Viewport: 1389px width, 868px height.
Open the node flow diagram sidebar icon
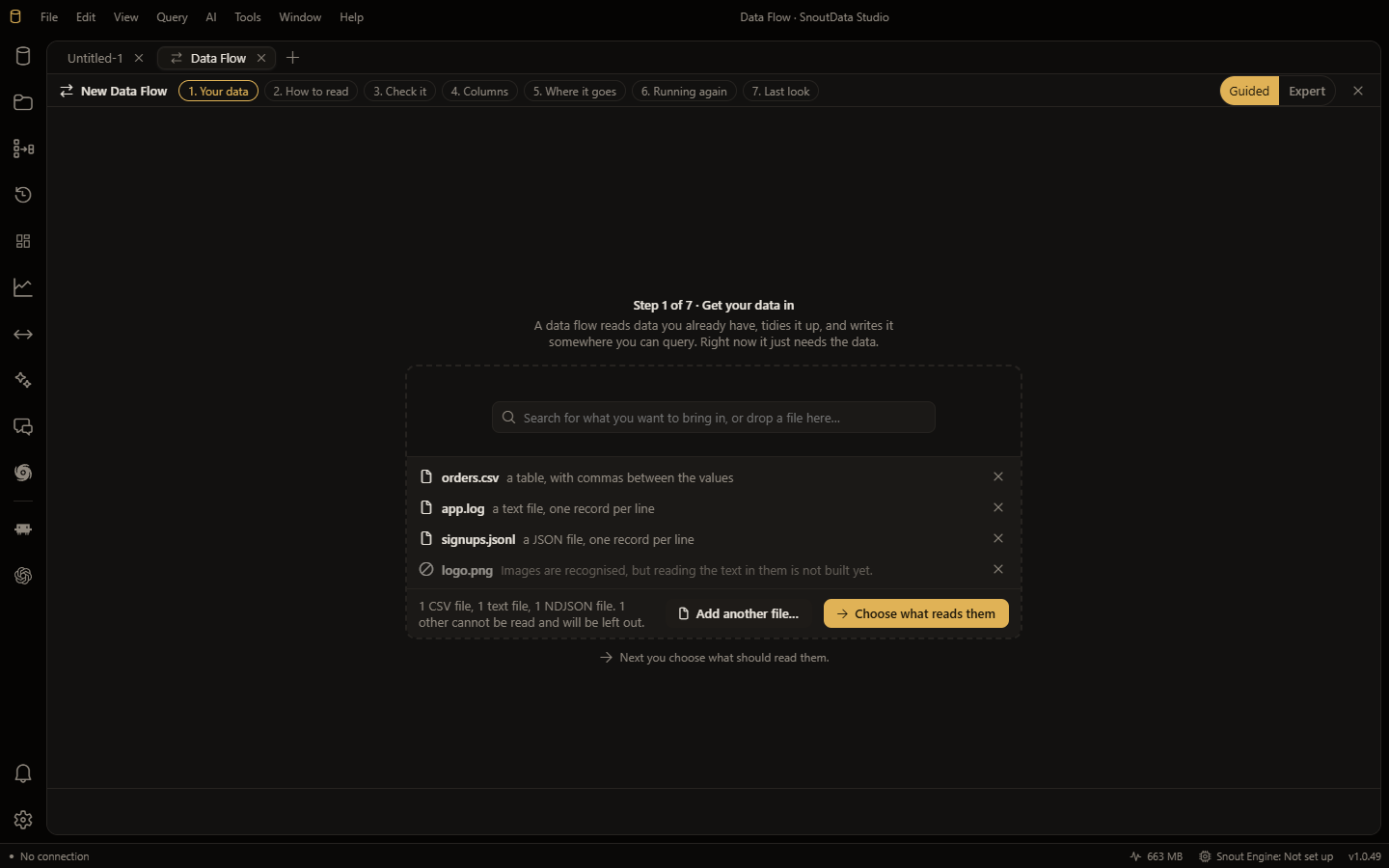(23, 149)
